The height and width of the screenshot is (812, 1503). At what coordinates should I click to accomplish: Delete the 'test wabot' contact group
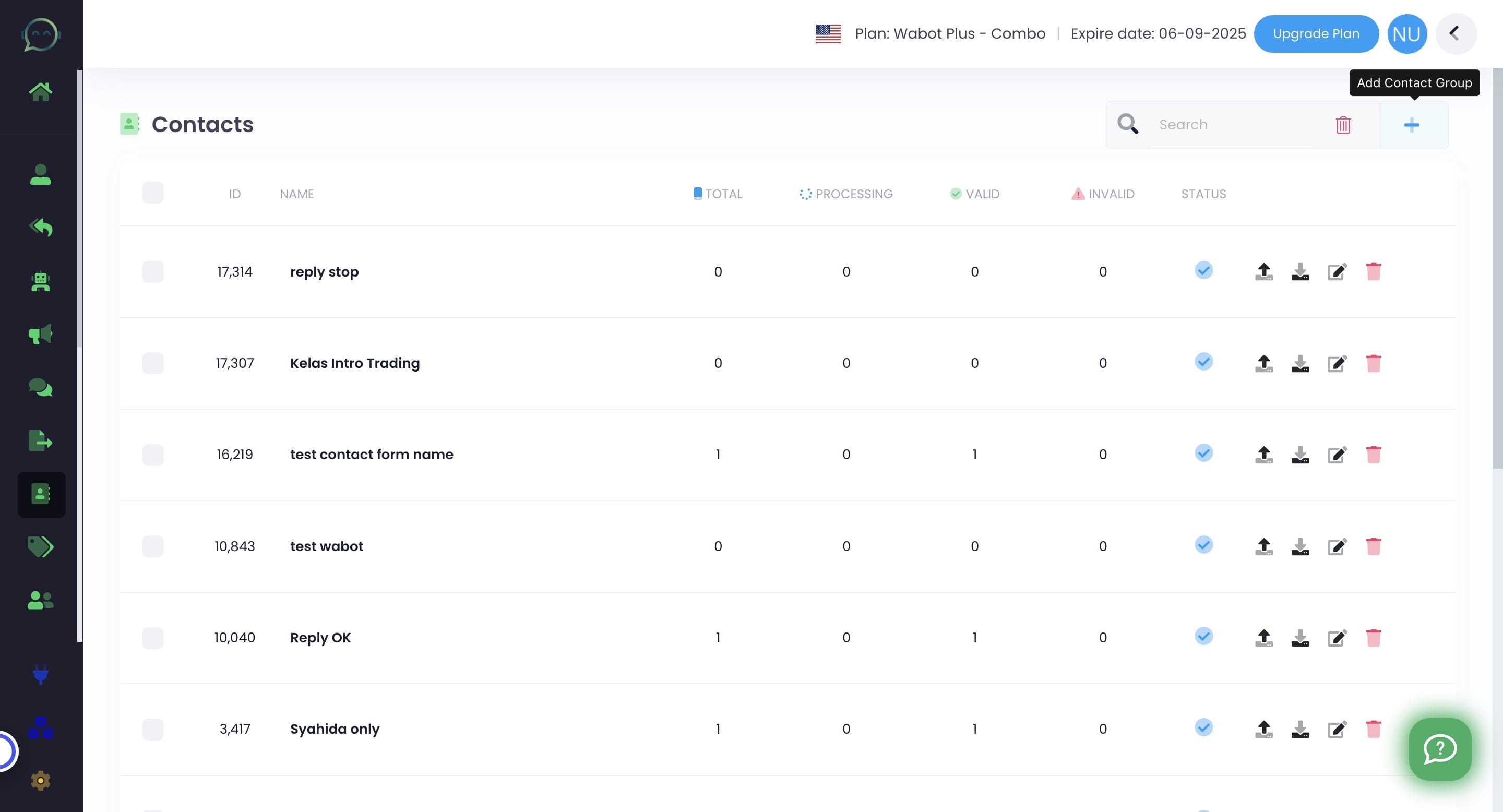(1374, 546)
